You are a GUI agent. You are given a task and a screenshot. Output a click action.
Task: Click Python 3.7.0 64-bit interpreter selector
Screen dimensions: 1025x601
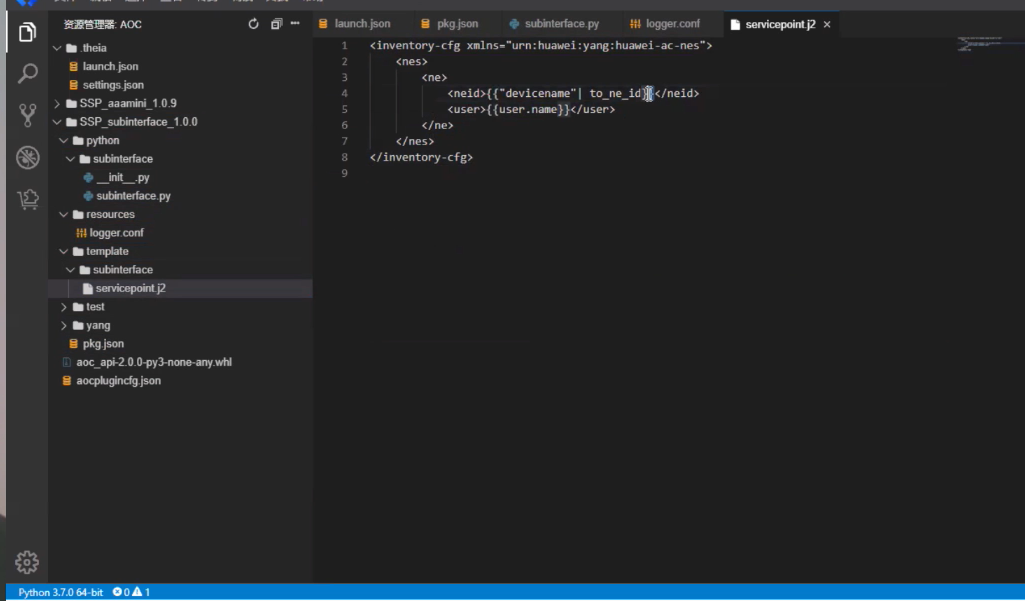coord(60,592)
